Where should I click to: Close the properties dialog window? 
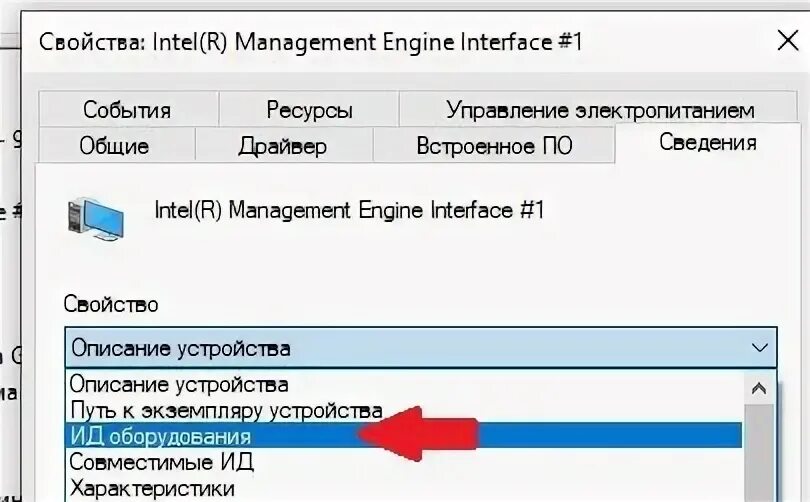[x=787, y=42]
